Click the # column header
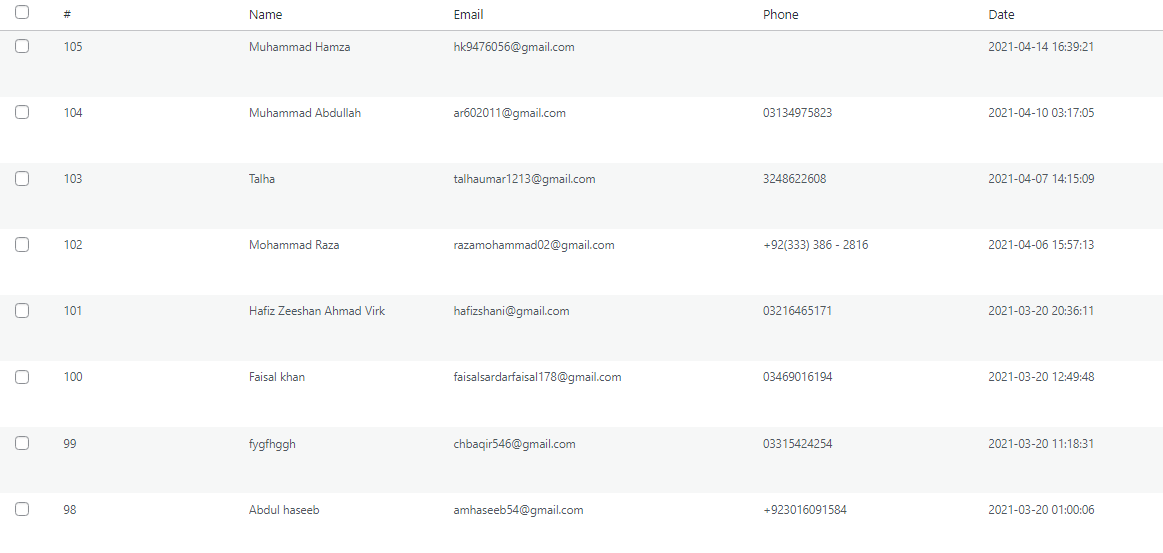Viewport: 1163px width, 553px height. click(x=67, y=15)
